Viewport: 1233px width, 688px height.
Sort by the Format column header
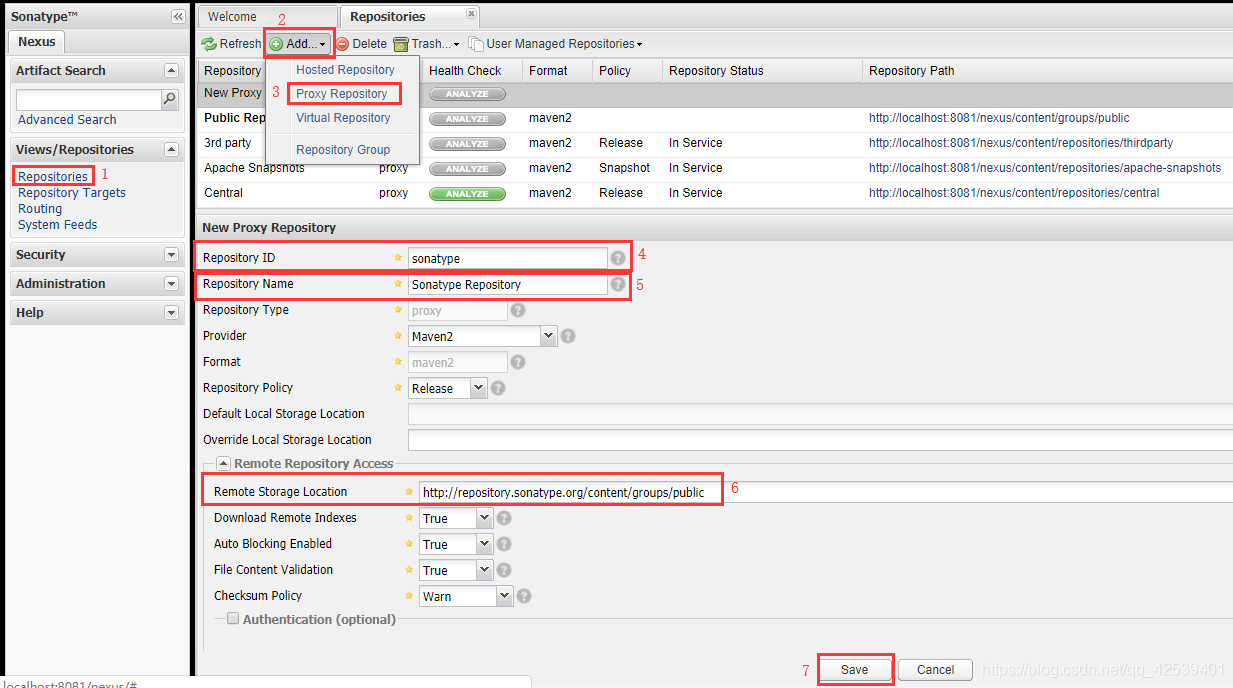pyautogui.click(x=557, y=71)
